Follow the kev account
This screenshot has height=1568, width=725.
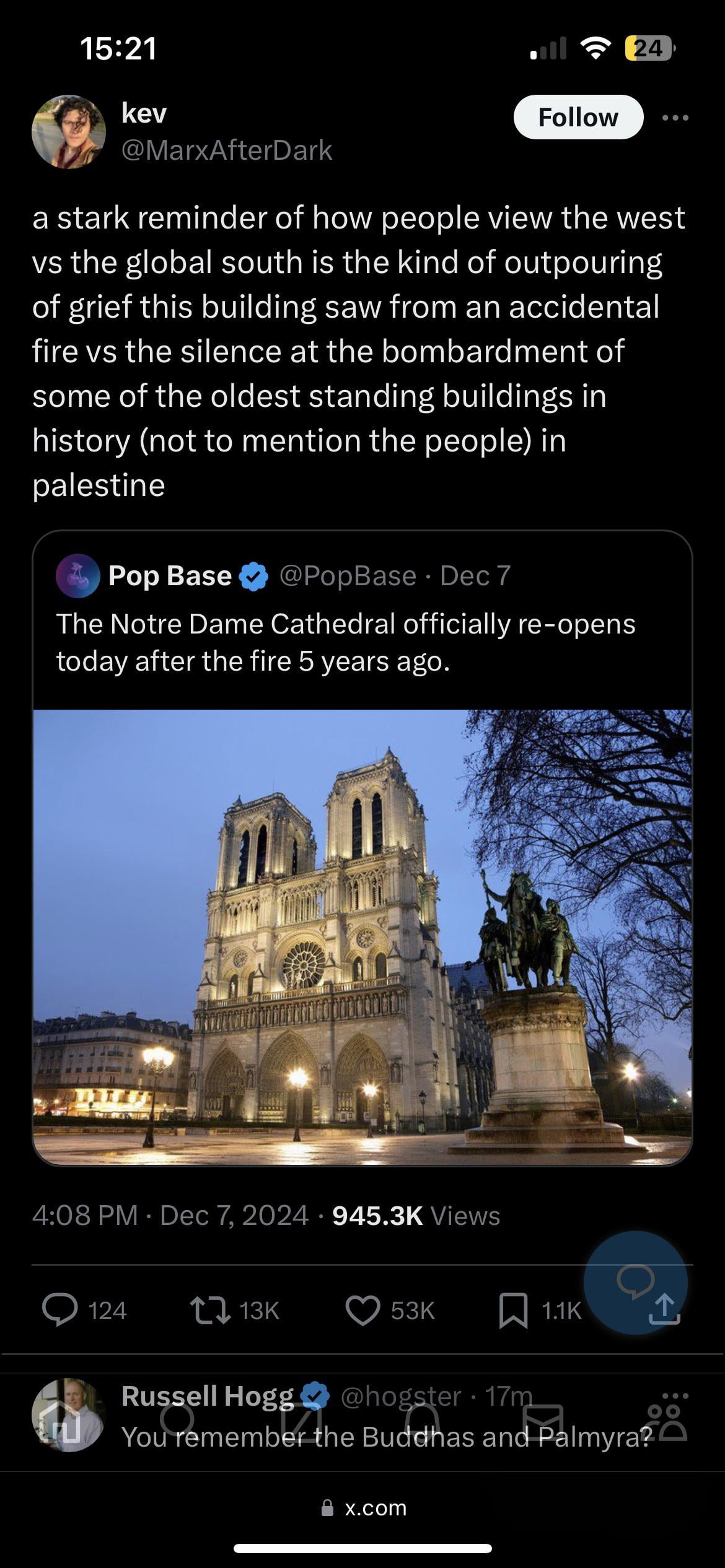tap(578, 117)
